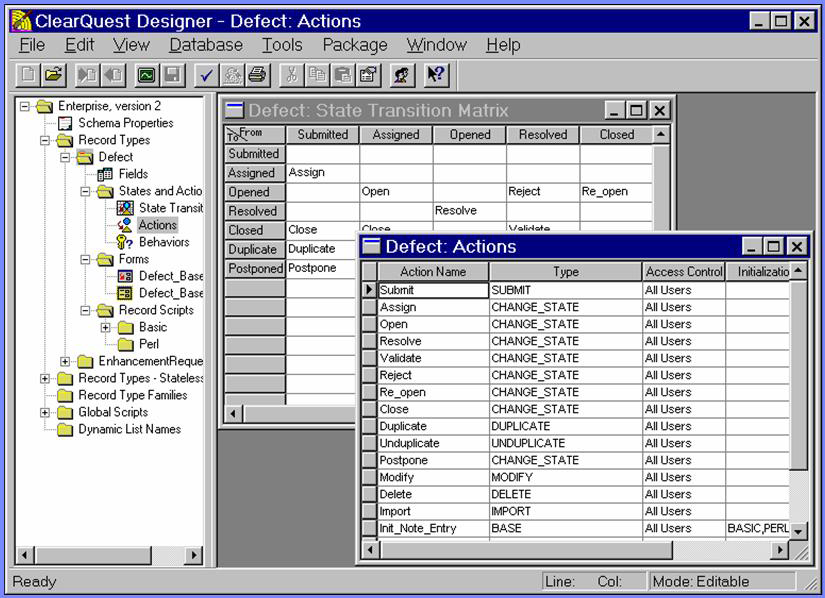Collapse the Record Scripts node
This screenshot has width=825, height=598.
(x=85, y=310)
